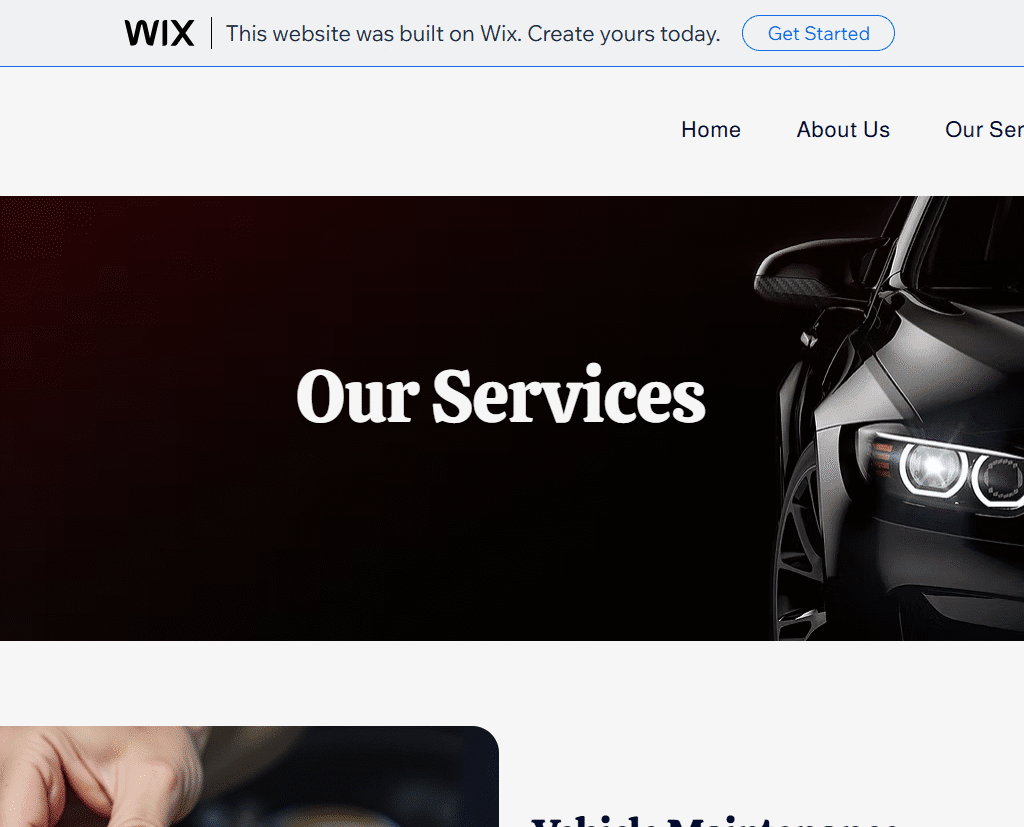Image resolution: width=1024 pixels, height=827 pixels.
Task: Click the 'Create yours today.' text in the banner
Action: tap(624, 33)
